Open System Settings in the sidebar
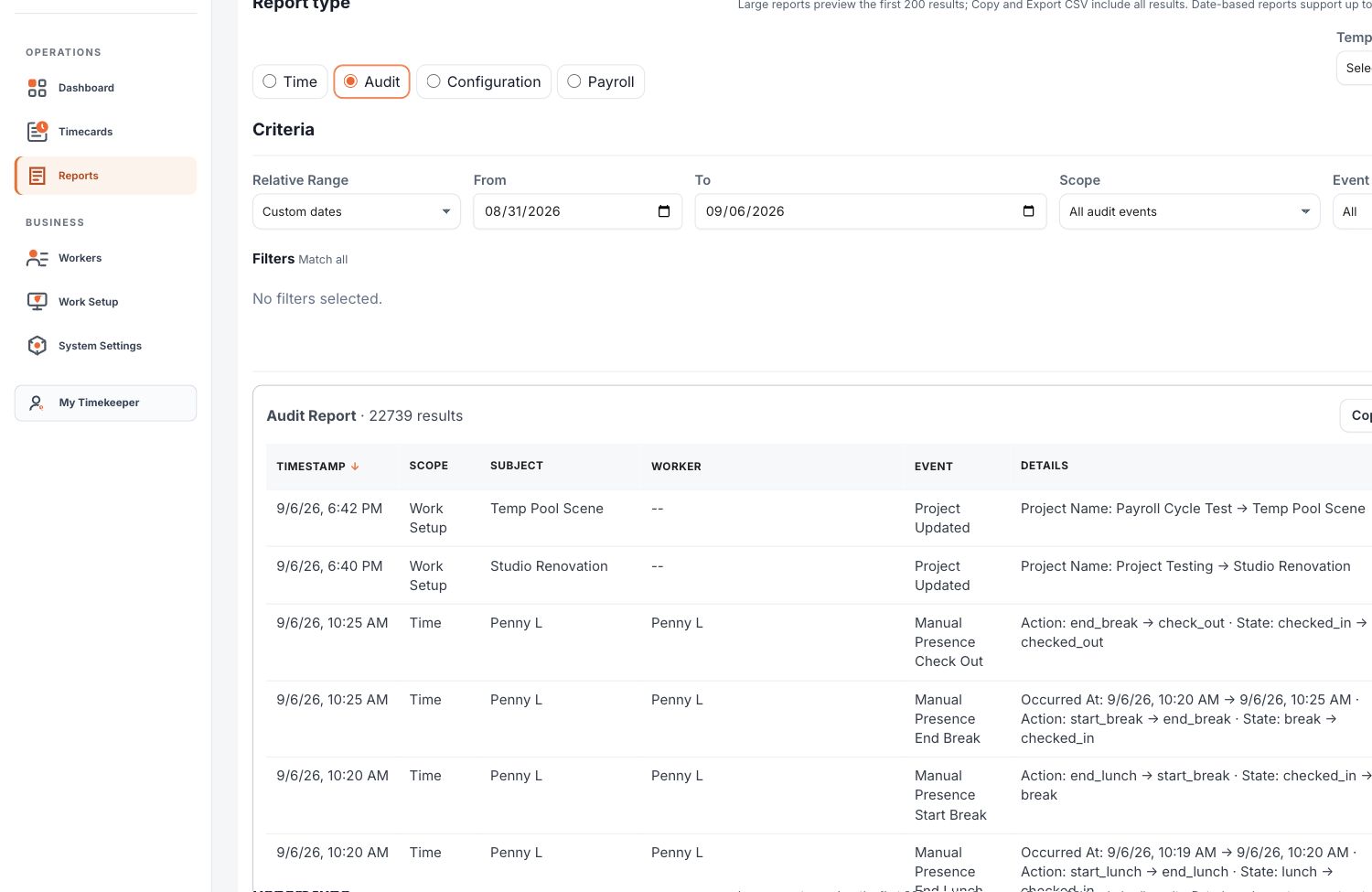The height and width of the screenshot is (892, 1372). click(106, 346)
